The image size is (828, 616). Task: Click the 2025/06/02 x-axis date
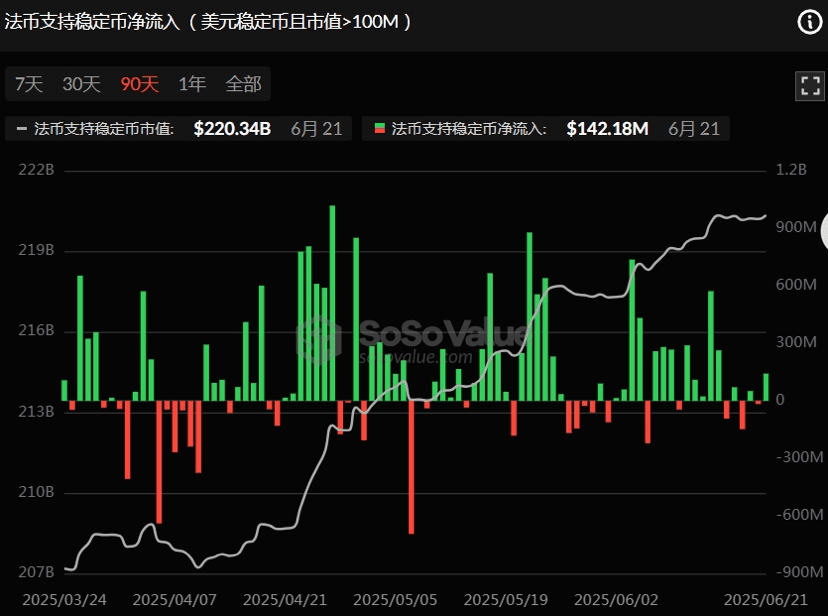tap(616, 600)
